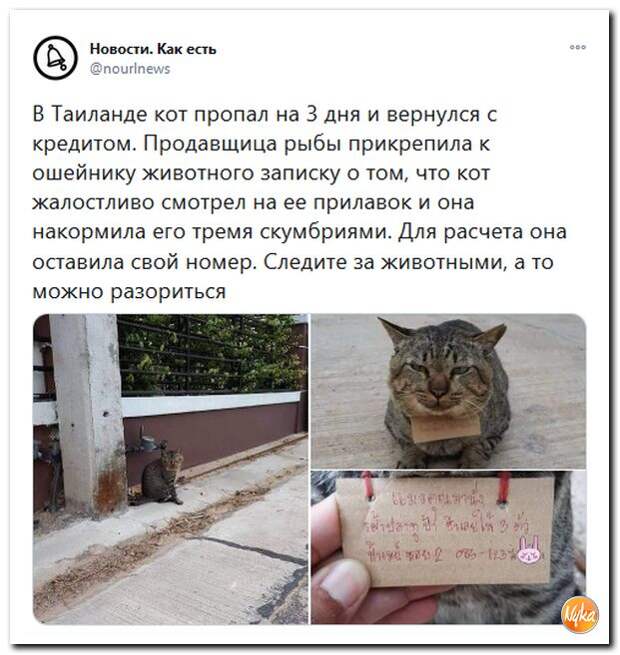Viewport: 620px width, 655px height.
Task: Click the tweet text about Thailand cat
Action: pos(299,203)
